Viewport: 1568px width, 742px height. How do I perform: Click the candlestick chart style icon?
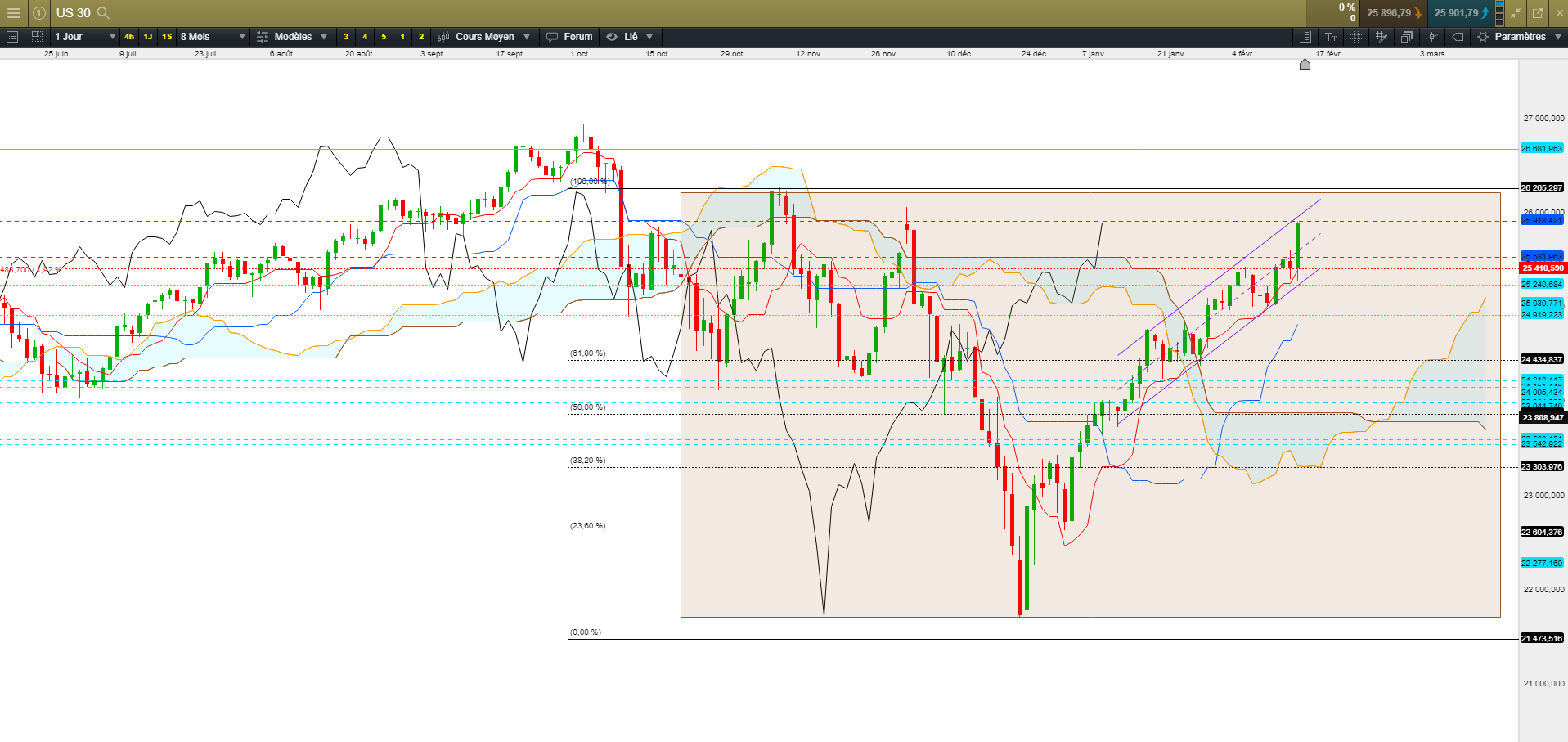click(443, 37)
